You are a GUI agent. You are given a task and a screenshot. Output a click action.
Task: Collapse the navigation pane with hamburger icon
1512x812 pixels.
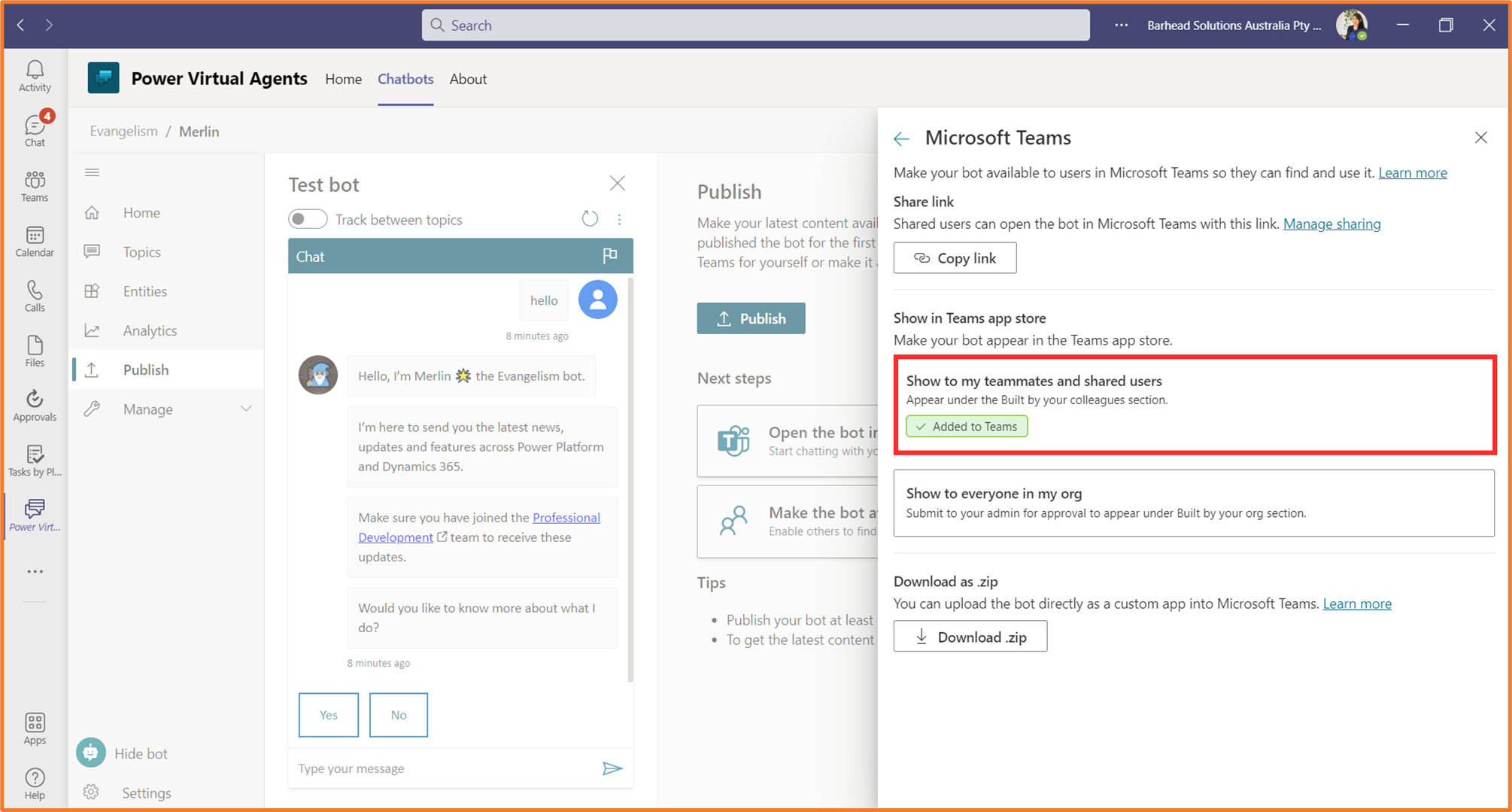(x=92, y=172)
